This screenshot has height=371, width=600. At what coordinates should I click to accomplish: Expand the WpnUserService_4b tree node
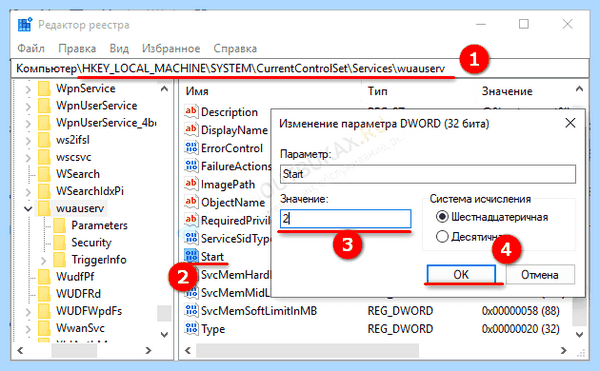tap(28, 123)
